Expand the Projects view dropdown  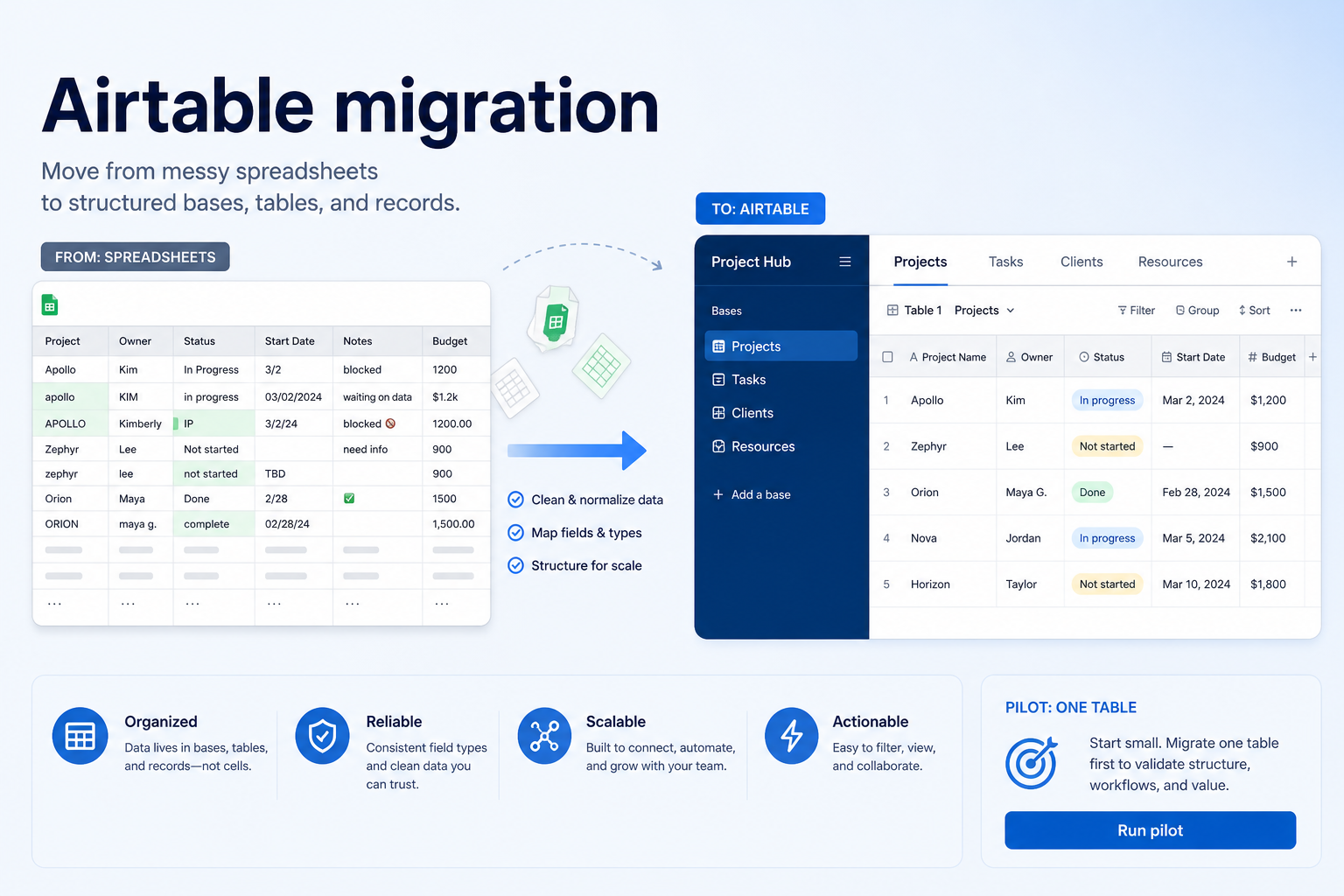click(x=984, y=310)
